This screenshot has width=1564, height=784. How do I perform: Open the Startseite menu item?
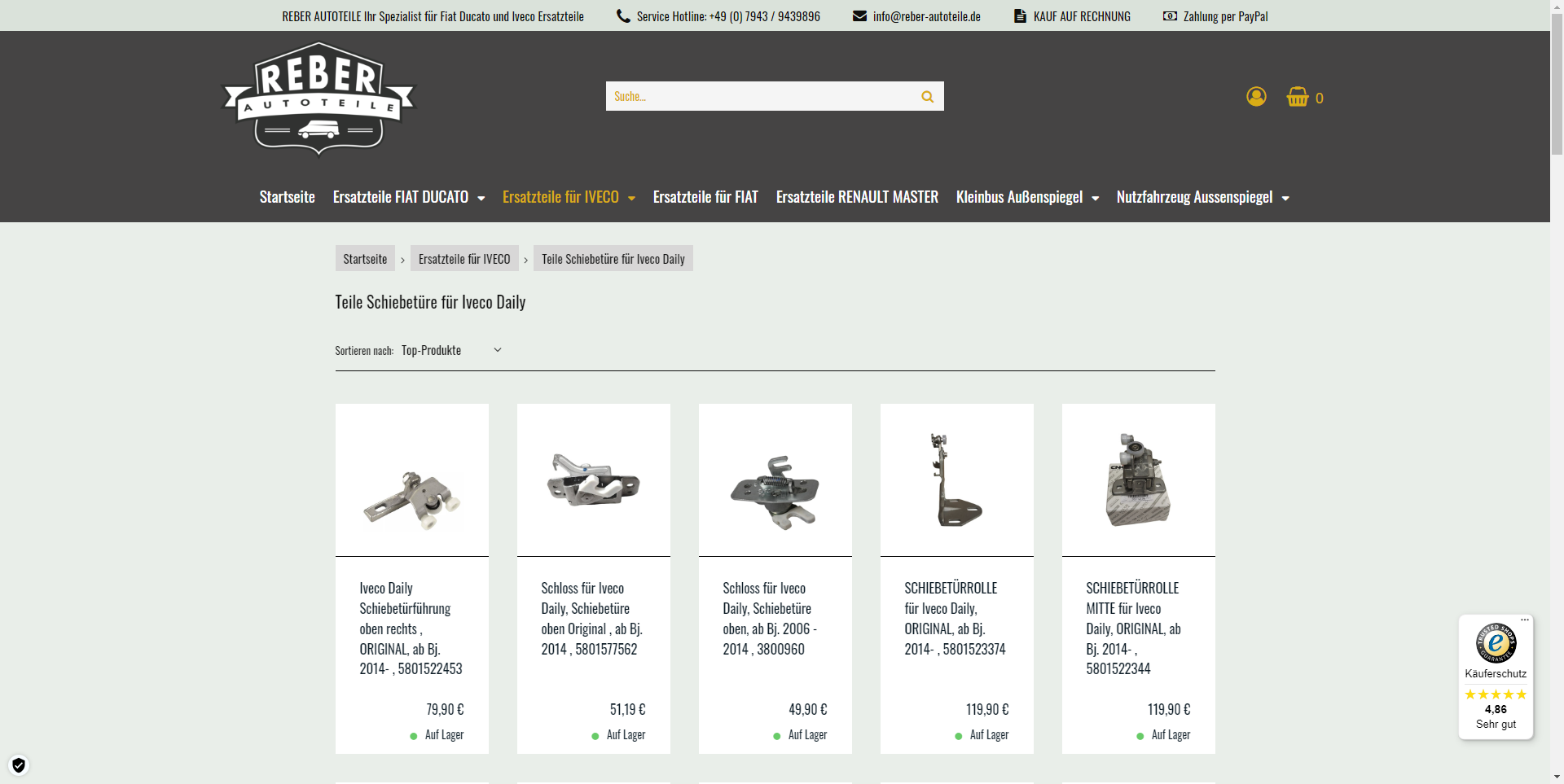(288, 197)
